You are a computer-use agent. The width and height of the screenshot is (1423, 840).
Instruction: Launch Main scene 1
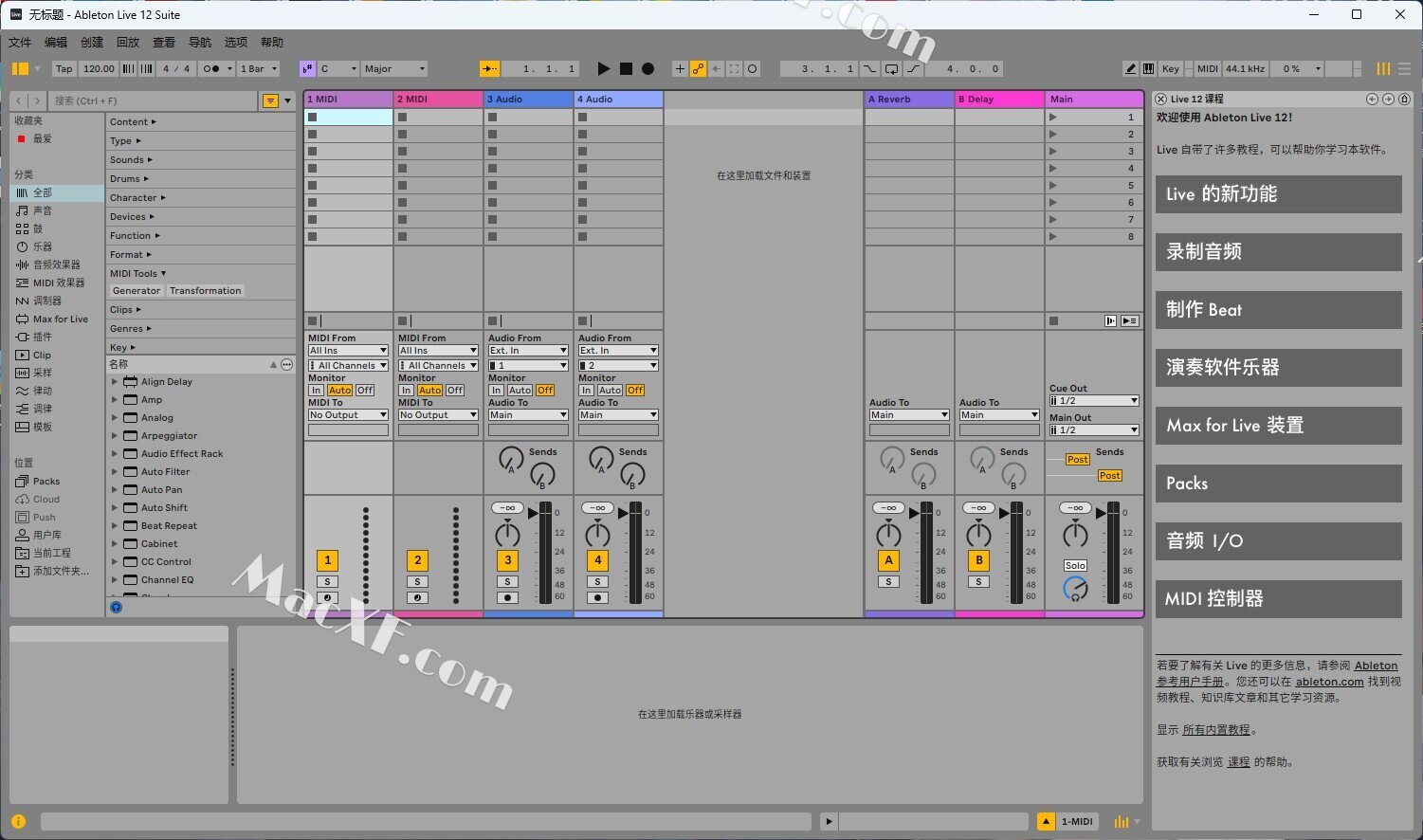click(x=1052, y=118)
